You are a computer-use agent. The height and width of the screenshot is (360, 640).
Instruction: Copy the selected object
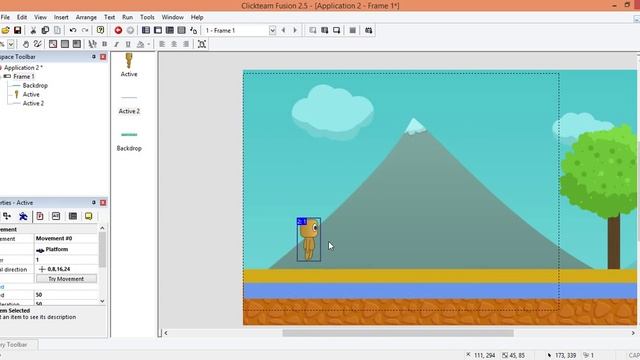(x=45, y=30)
